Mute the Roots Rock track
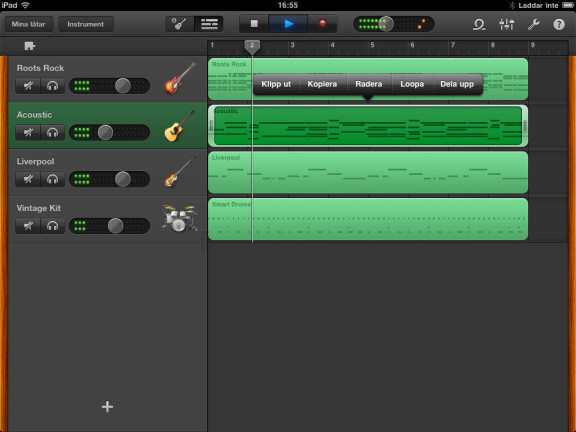Screen dimensions: 576x432 (x=28, y=86)
